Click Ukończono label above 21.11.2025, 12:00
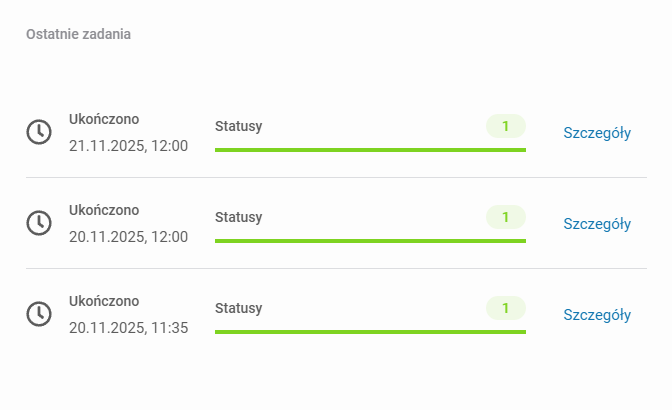672x410 pixels. coord(104,119)
